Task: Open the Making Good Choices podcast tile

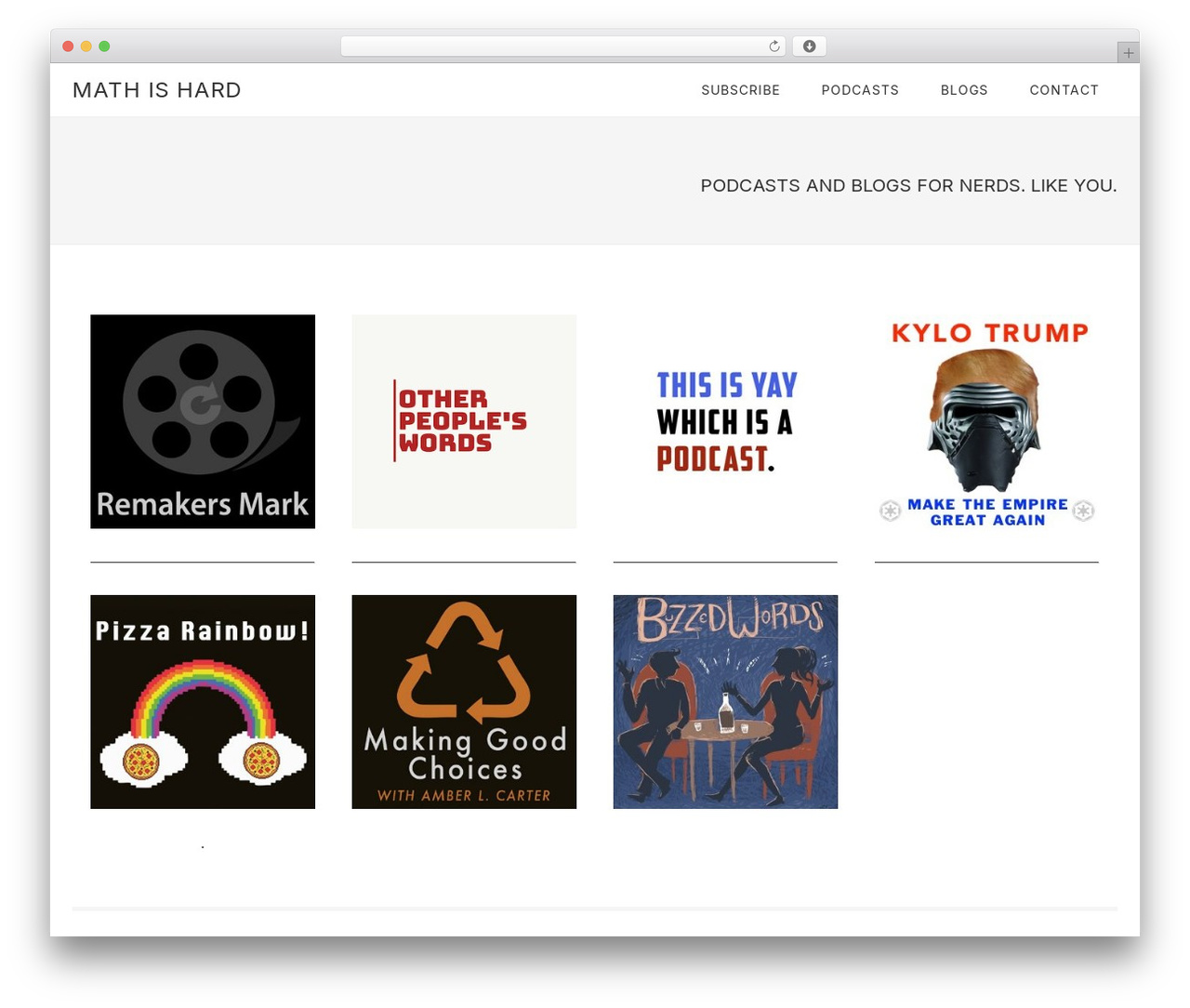Action: pyautogui.click(x=464, y=702)
